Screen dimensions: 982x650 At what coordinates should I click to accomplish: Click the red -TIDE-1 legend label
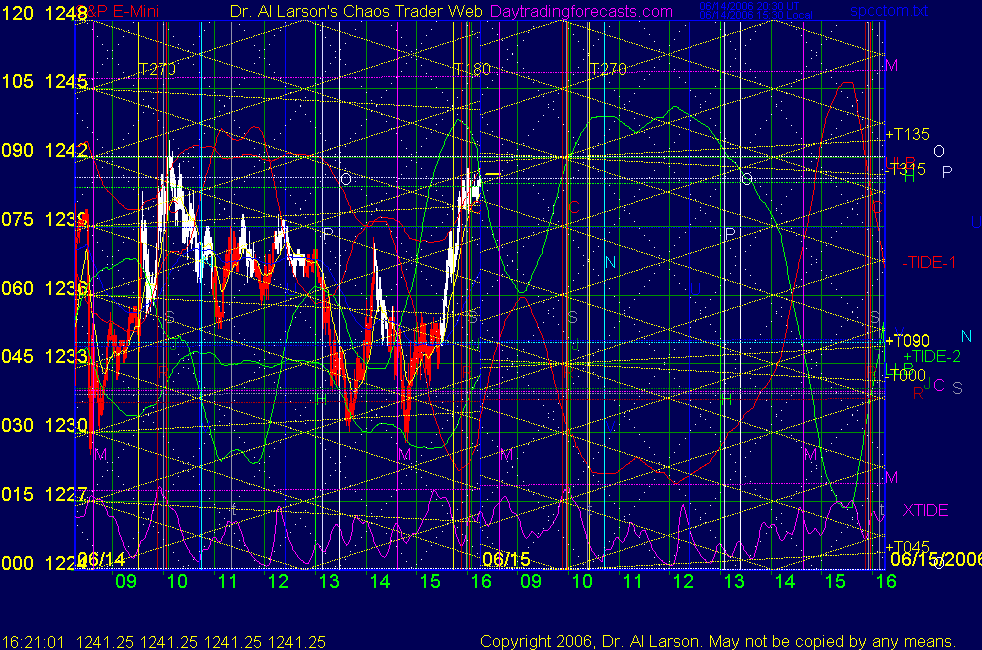pyautogui.click(x=929, y=262)
